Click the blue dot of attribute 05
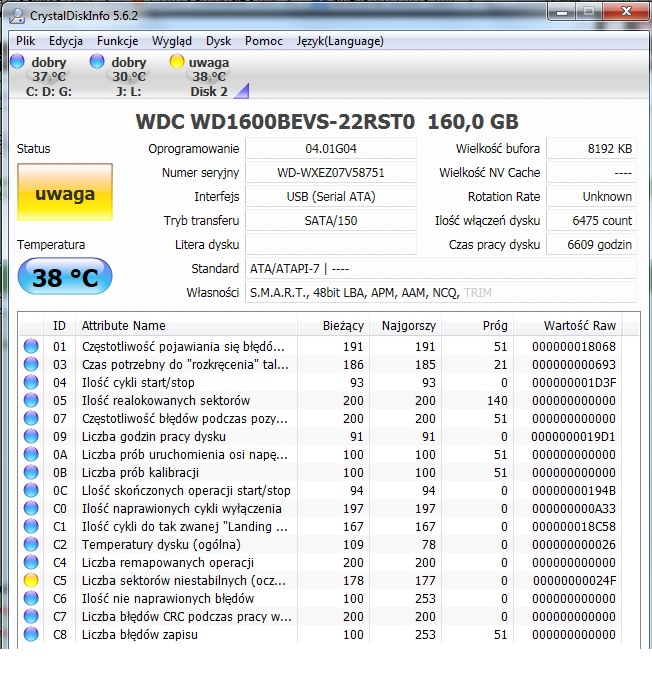The image size is (652, 691). 31,400
